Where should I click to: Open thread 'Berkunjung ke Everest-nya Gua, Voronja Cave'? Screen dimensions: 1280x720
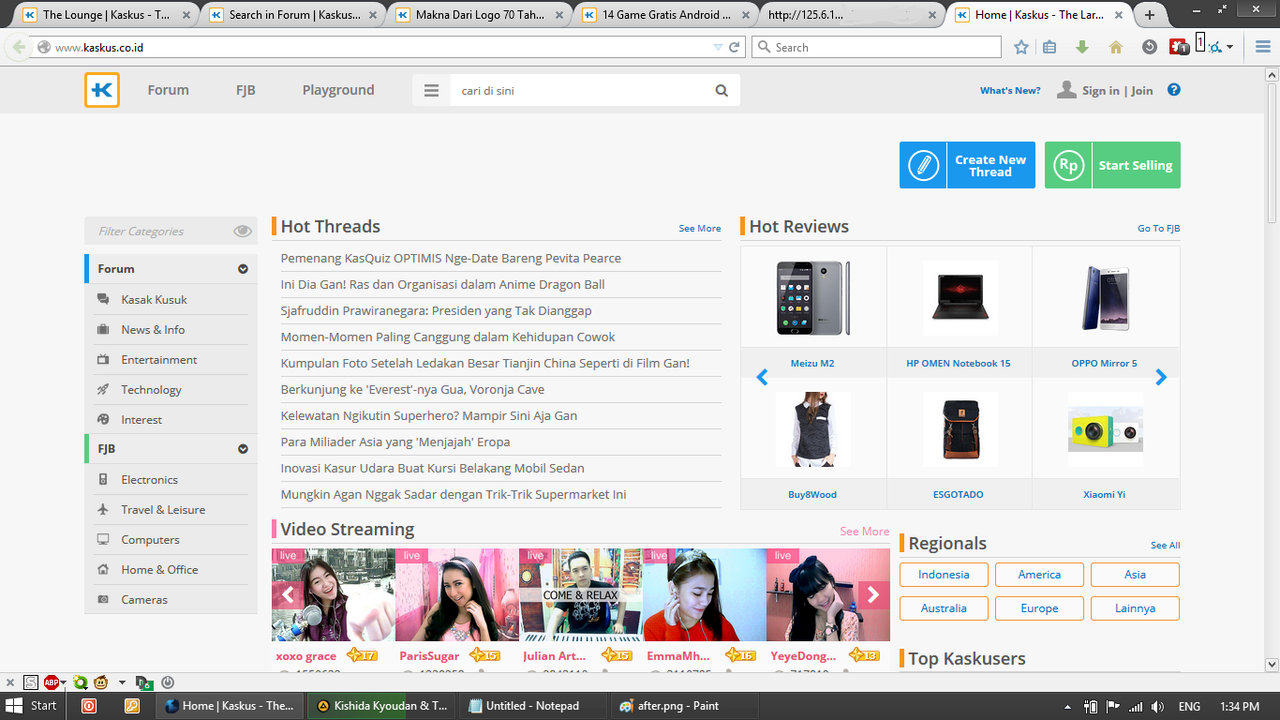point(413,389)
